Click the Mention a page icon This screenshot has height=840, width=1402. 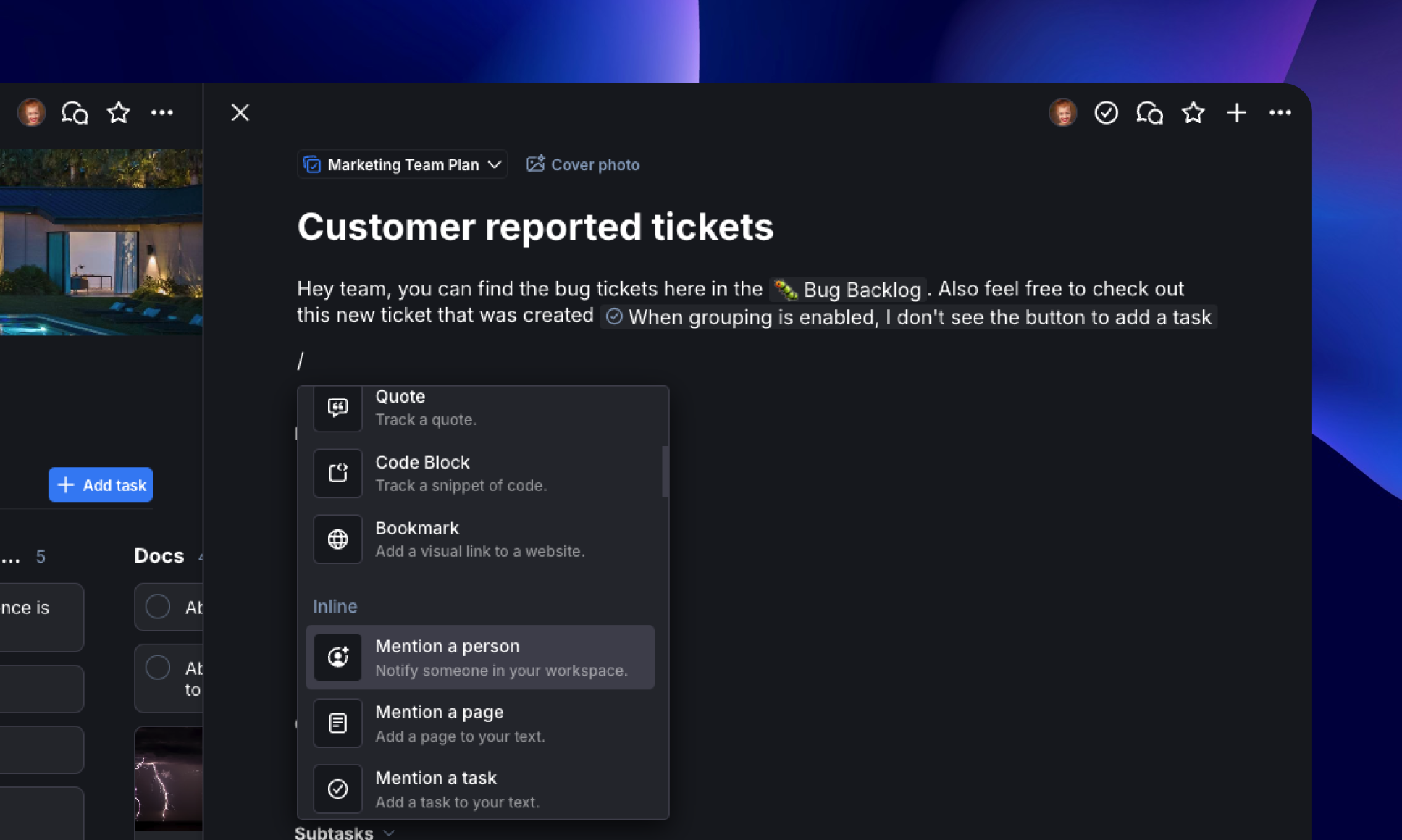(339, 723)
